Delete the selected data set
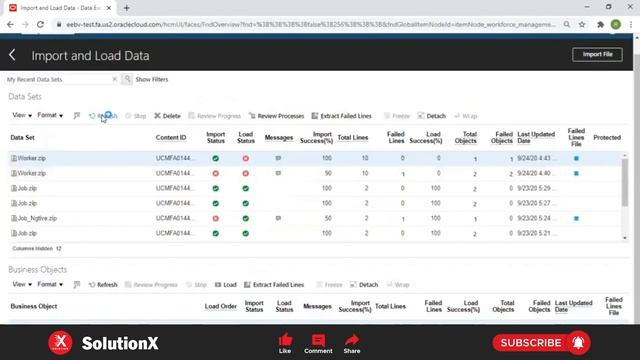The width and height of the screenshot is (640, 360). [x=167, y=116]
